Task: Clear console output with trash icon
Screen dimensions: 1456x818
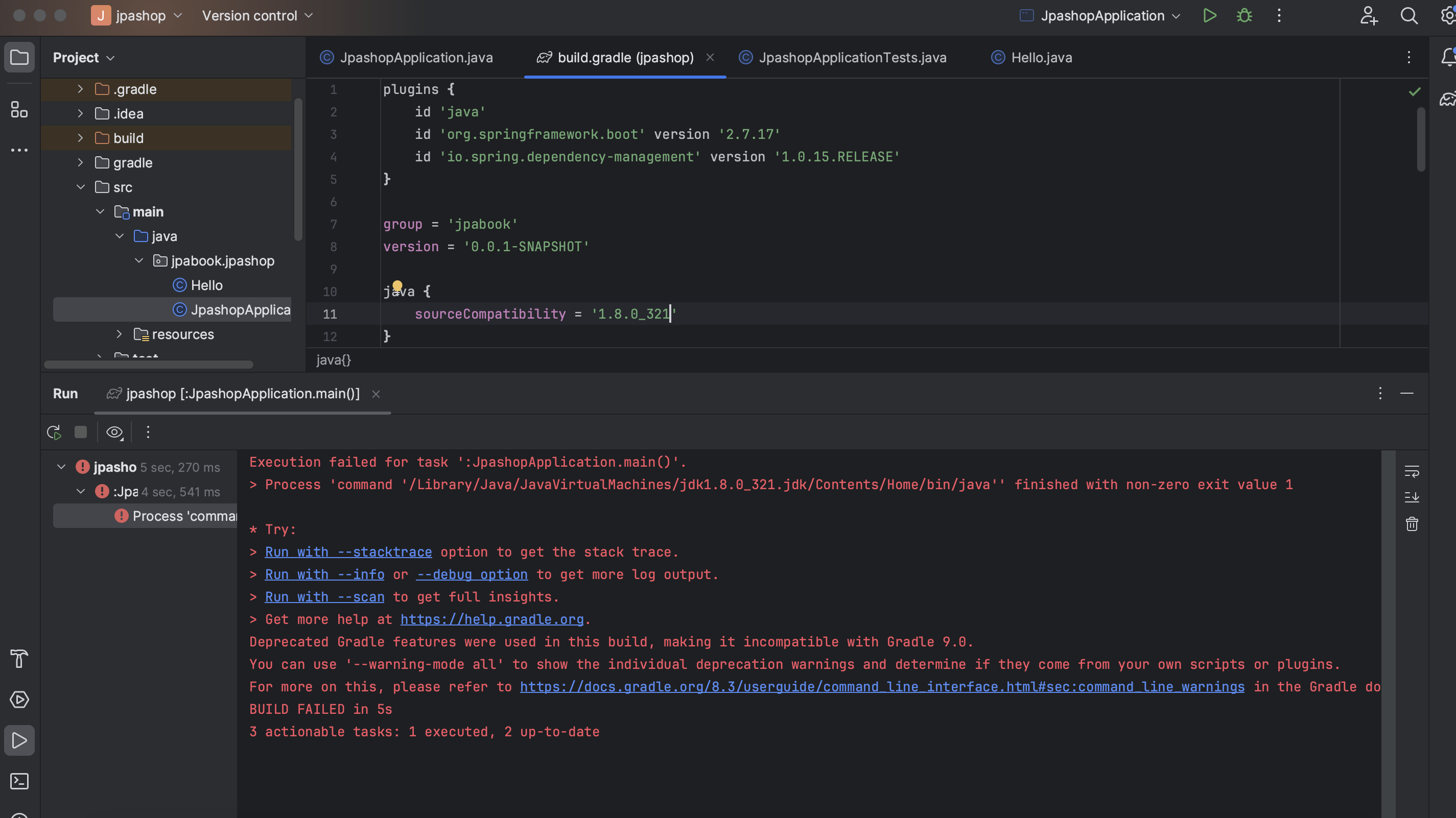Action: tap(1412, 524)
